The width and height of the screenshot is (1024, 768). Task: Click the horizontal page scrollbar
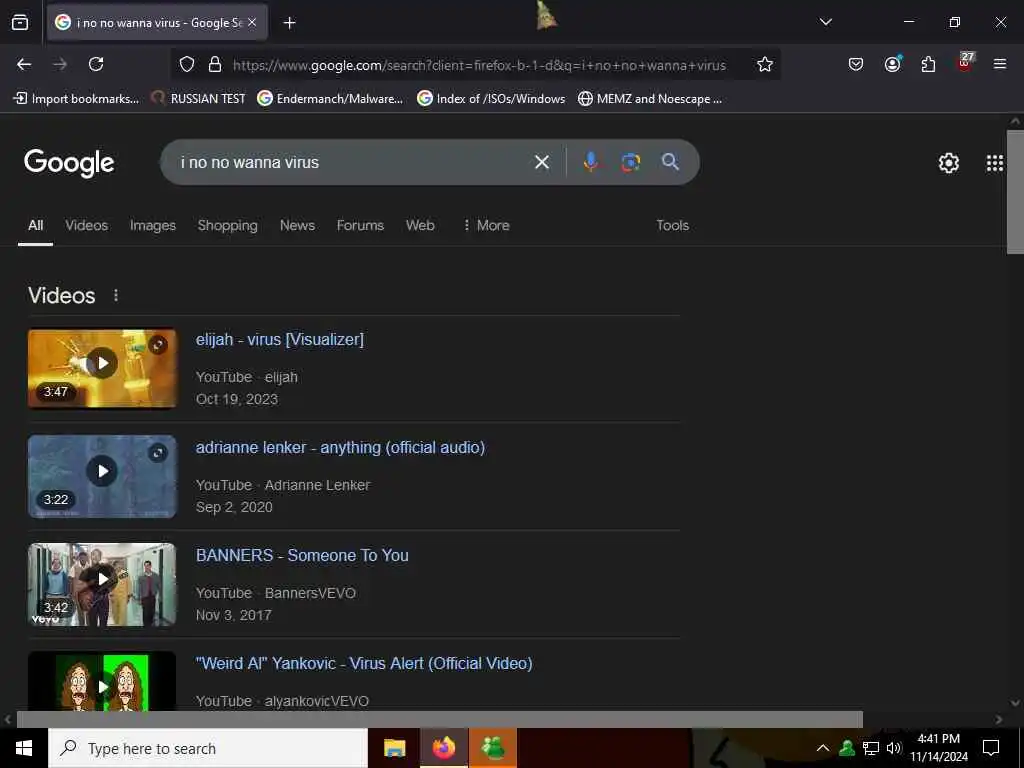[x=440, y=719]
